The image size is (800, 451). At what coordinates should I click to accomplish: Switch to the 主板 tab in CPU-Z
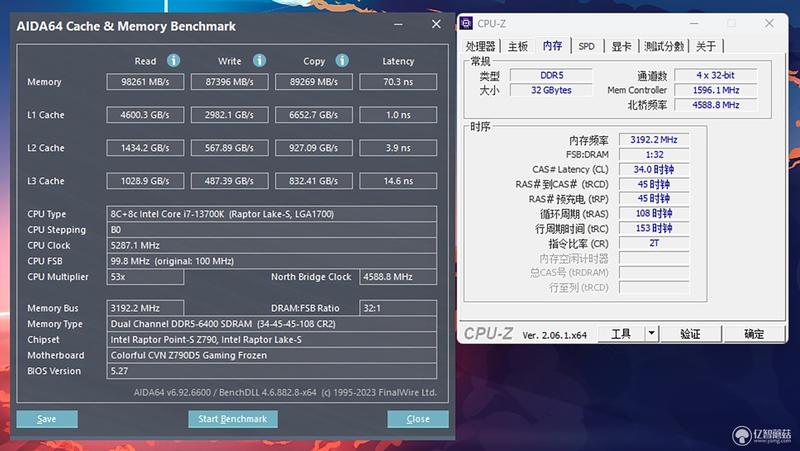[518, 46]
